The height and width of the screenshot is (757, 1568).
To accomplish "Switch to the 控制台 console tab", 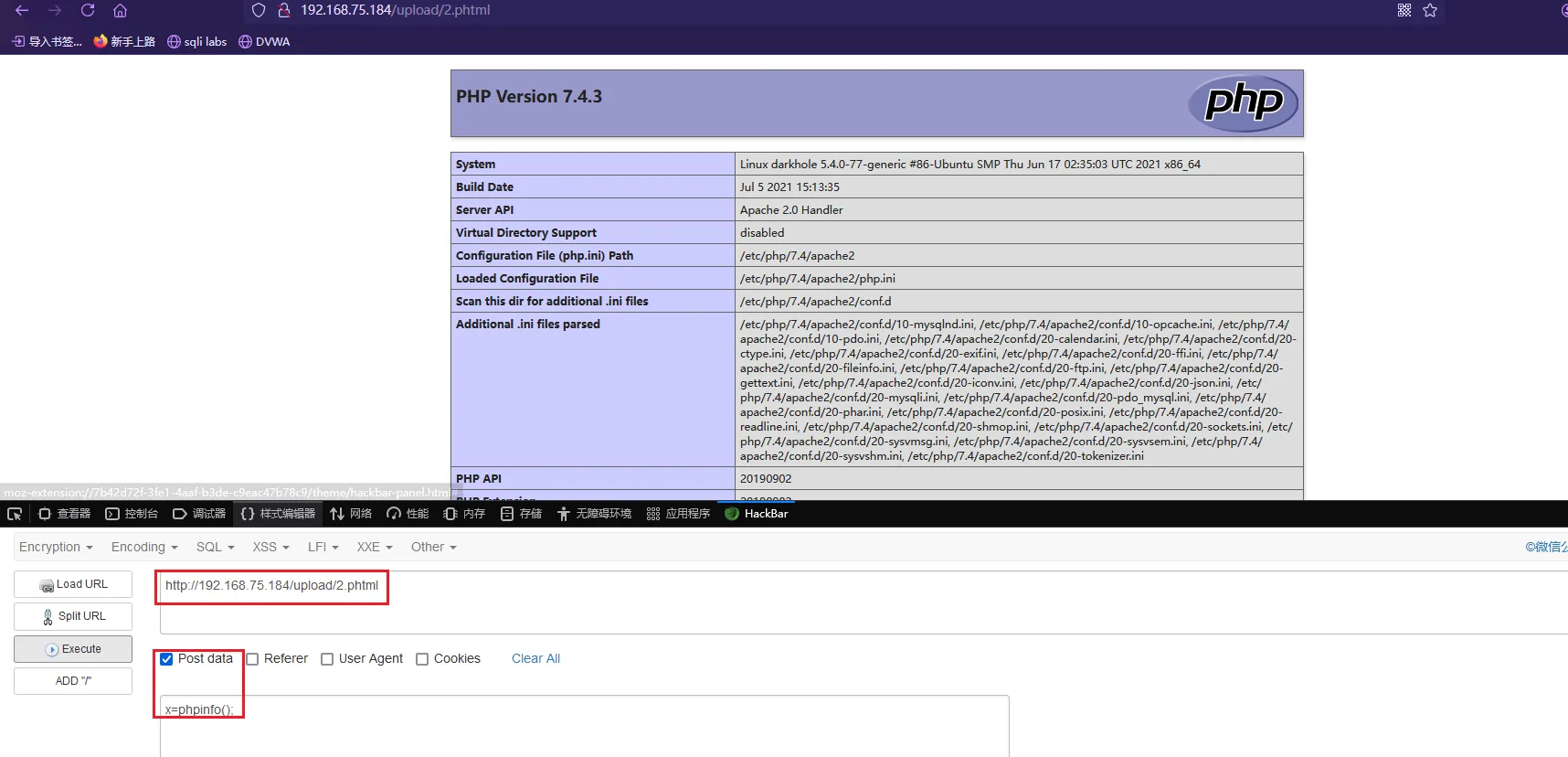I will pos(132,514).
